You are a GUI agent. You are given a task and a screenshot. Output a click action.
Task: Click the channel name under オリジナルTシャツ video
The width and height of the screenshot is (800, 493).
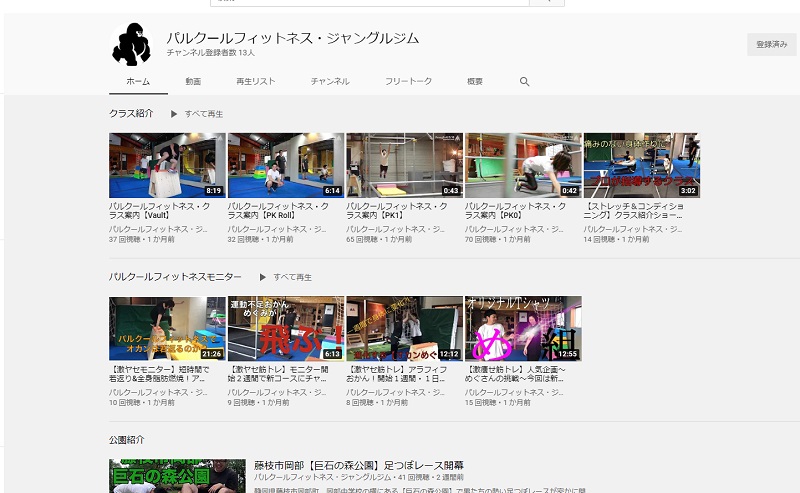point(514,392)
